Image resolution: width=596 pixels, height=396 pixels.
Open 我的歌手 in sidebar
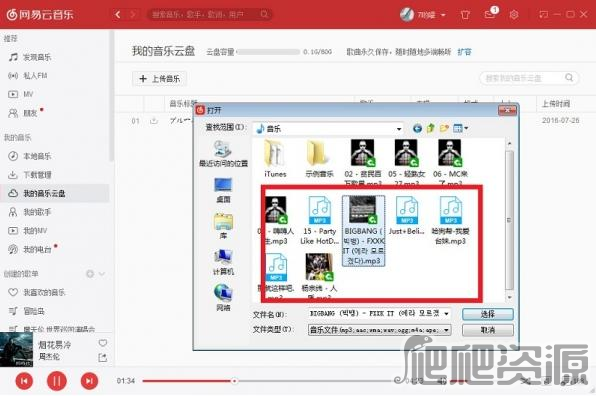pos(30,212)
